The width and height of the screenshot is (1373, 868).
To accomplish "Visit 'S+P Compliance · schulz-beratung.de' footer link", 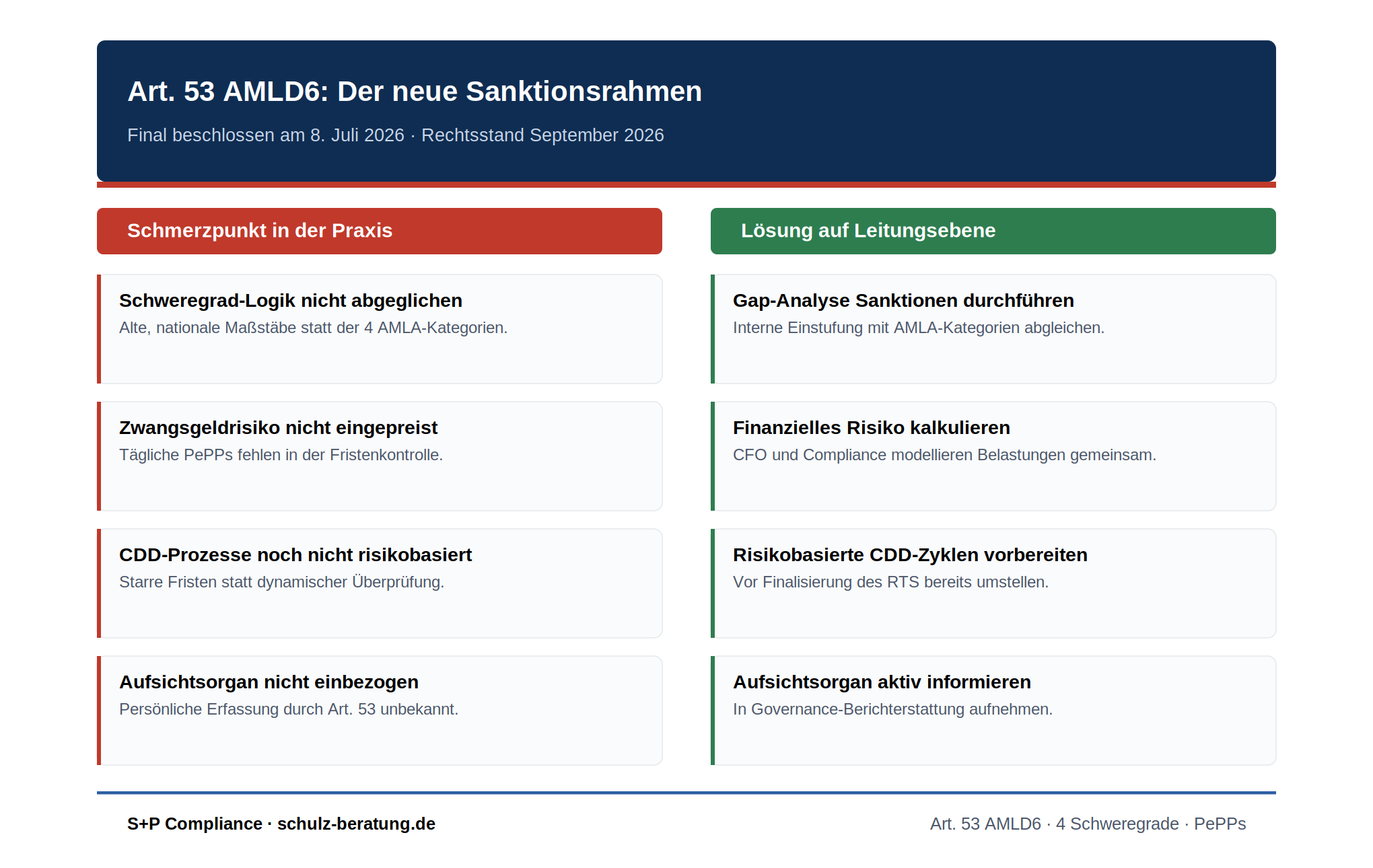I will (x=281, y=824).
